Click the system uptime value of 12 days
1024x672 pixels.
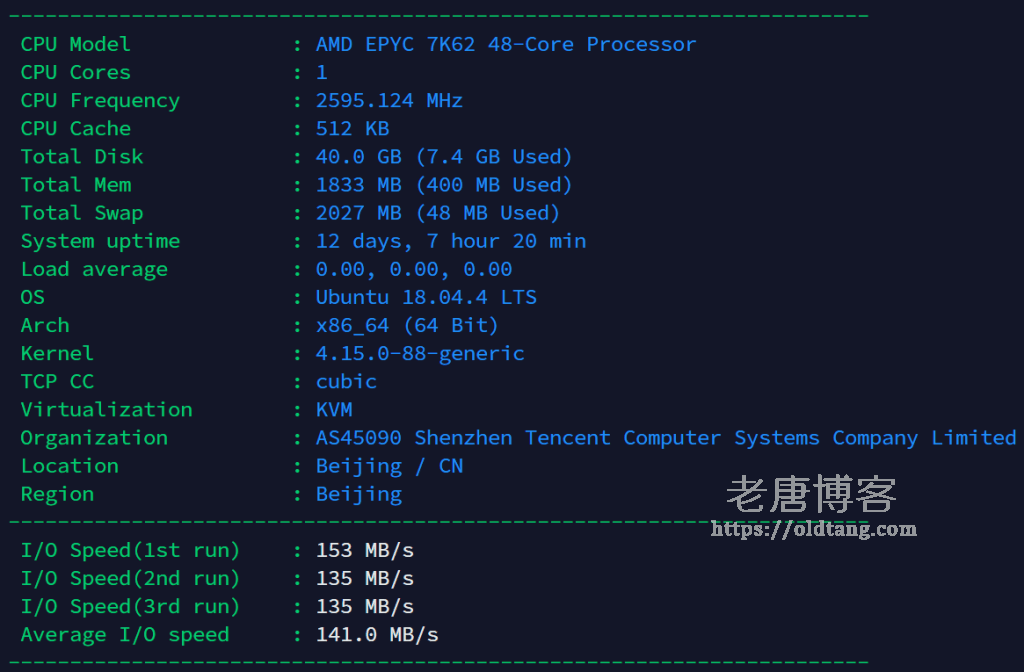451,241
